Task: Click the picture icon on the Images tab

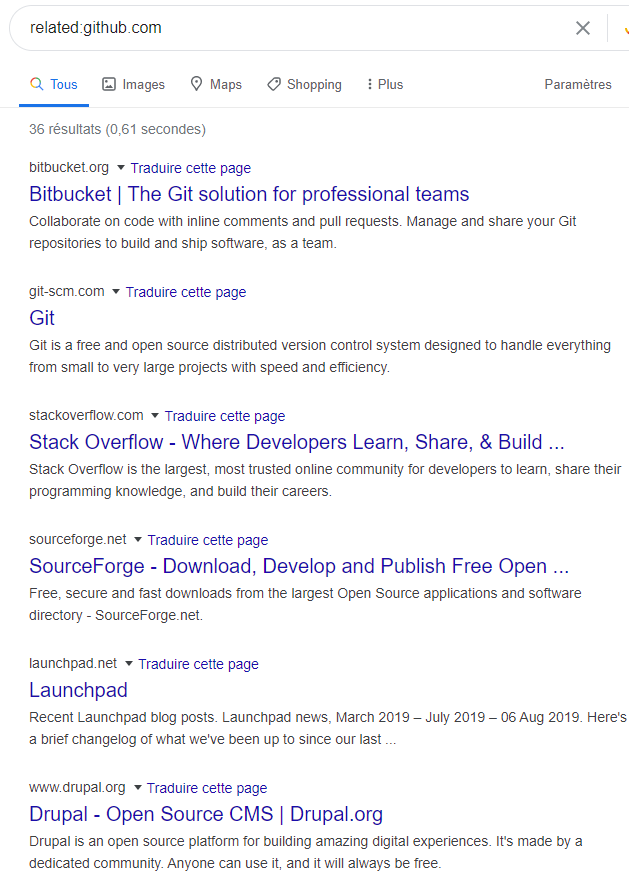Action: click(109, 84)
